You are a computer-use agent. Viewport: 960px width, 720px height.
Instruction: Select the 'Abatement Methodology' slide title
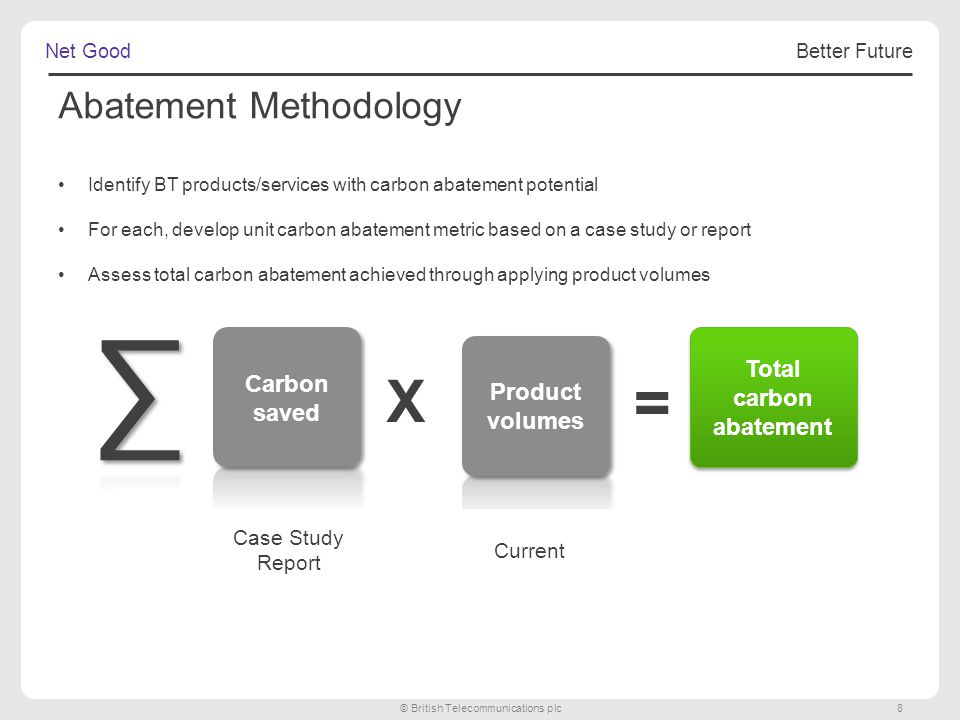tap(260, 107)
